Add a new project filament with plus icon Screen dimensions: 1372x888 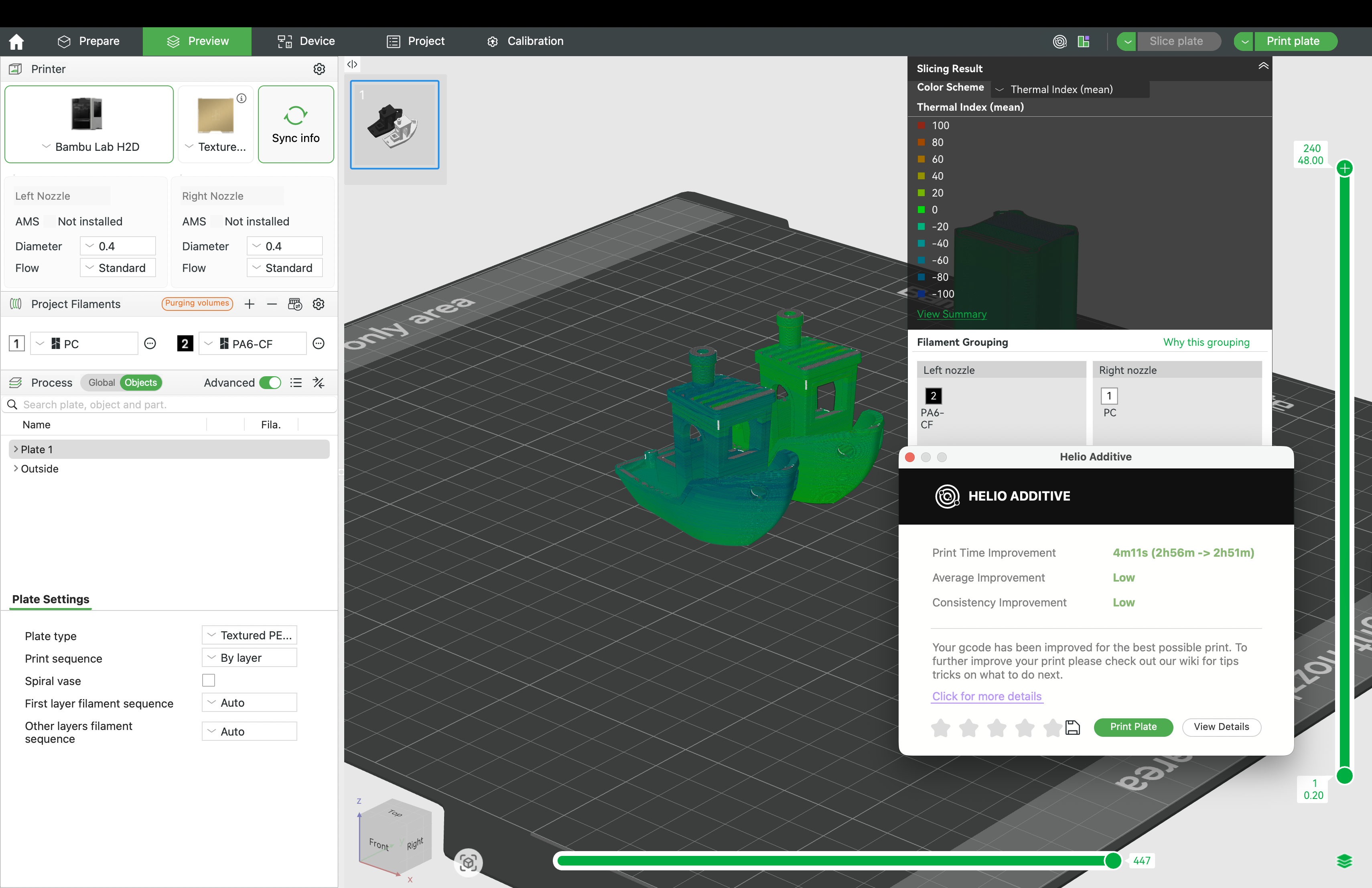coord(249,304)
